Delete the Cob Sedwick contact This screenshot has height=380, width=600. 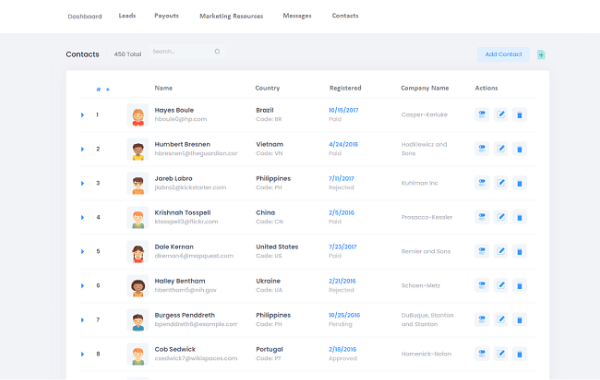coord(519,354)
